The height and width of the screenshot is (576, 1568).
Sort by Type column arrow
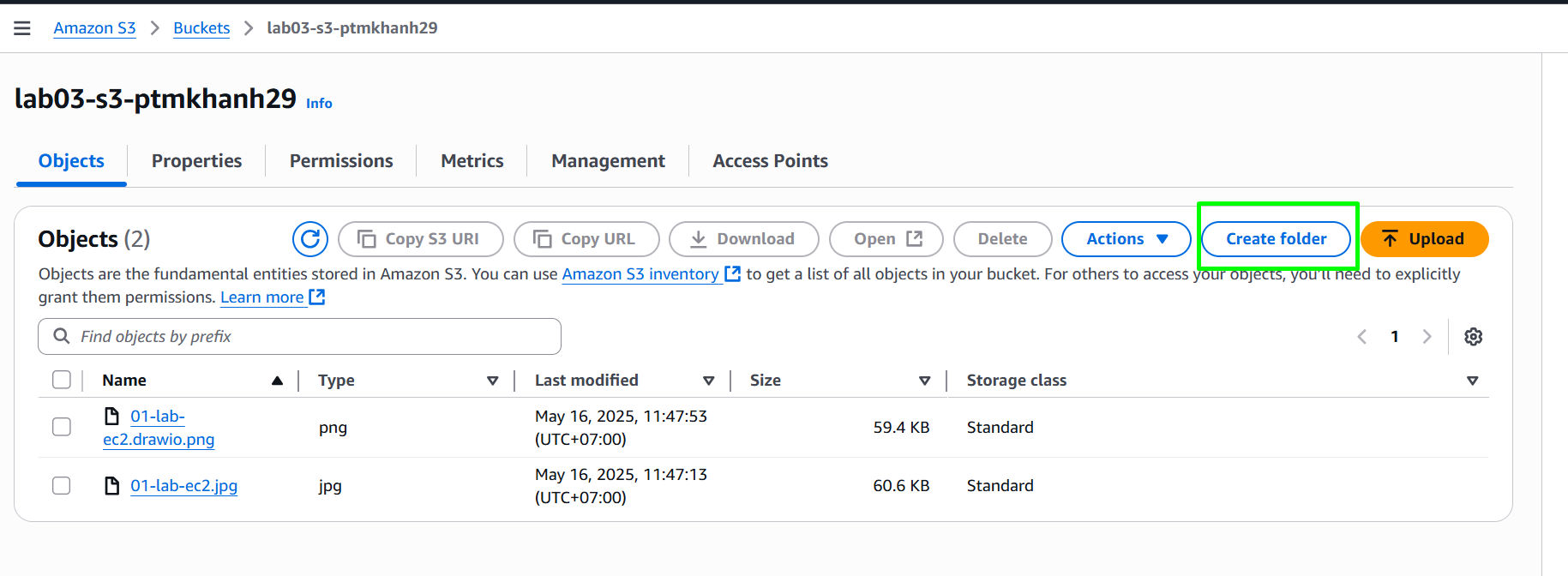pyautogui.click(x=493, y=381)
